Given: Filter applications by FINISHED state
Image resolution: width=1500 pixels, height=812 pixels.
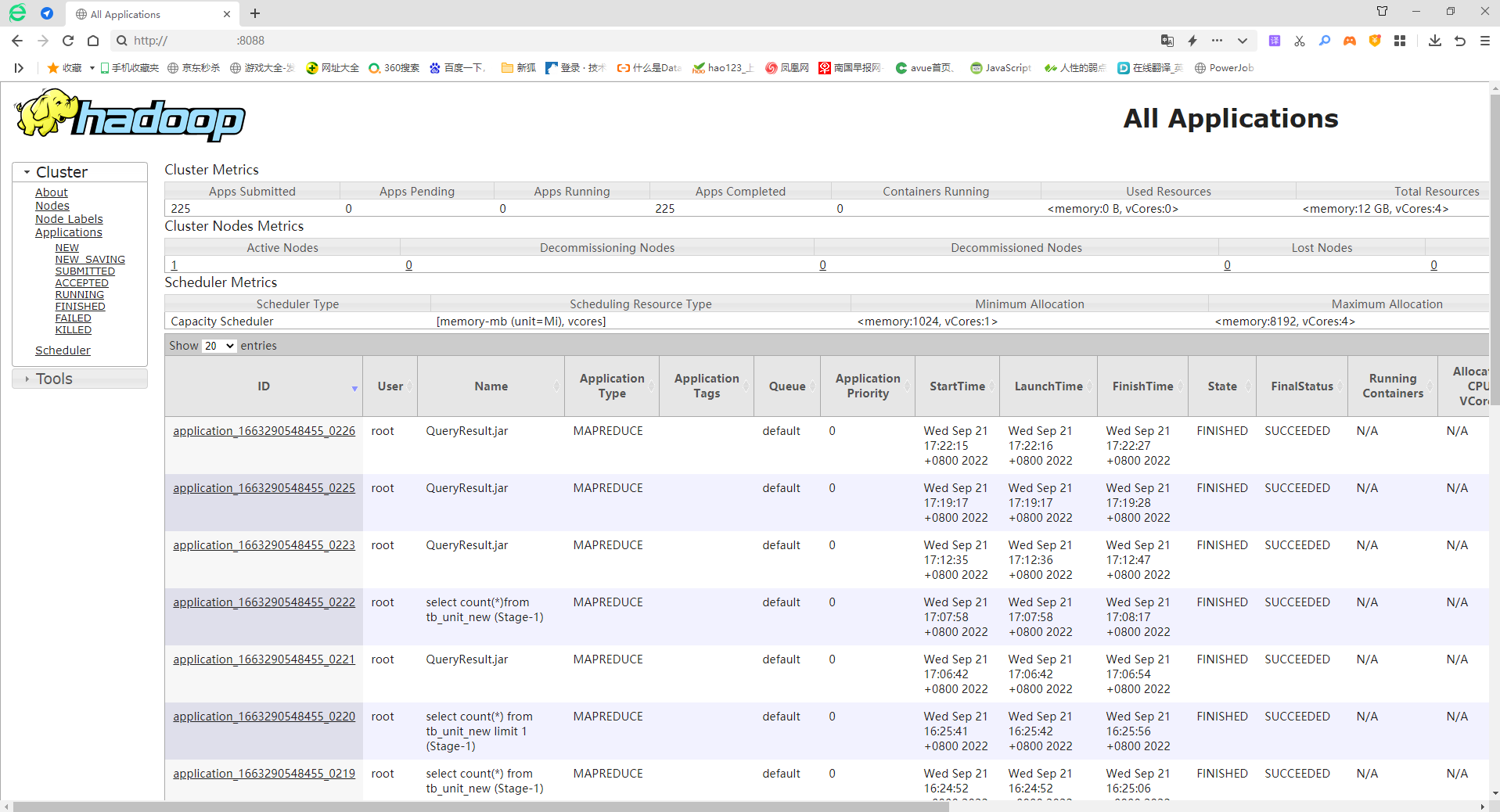Looking at the screenshot, I should 80,307.
